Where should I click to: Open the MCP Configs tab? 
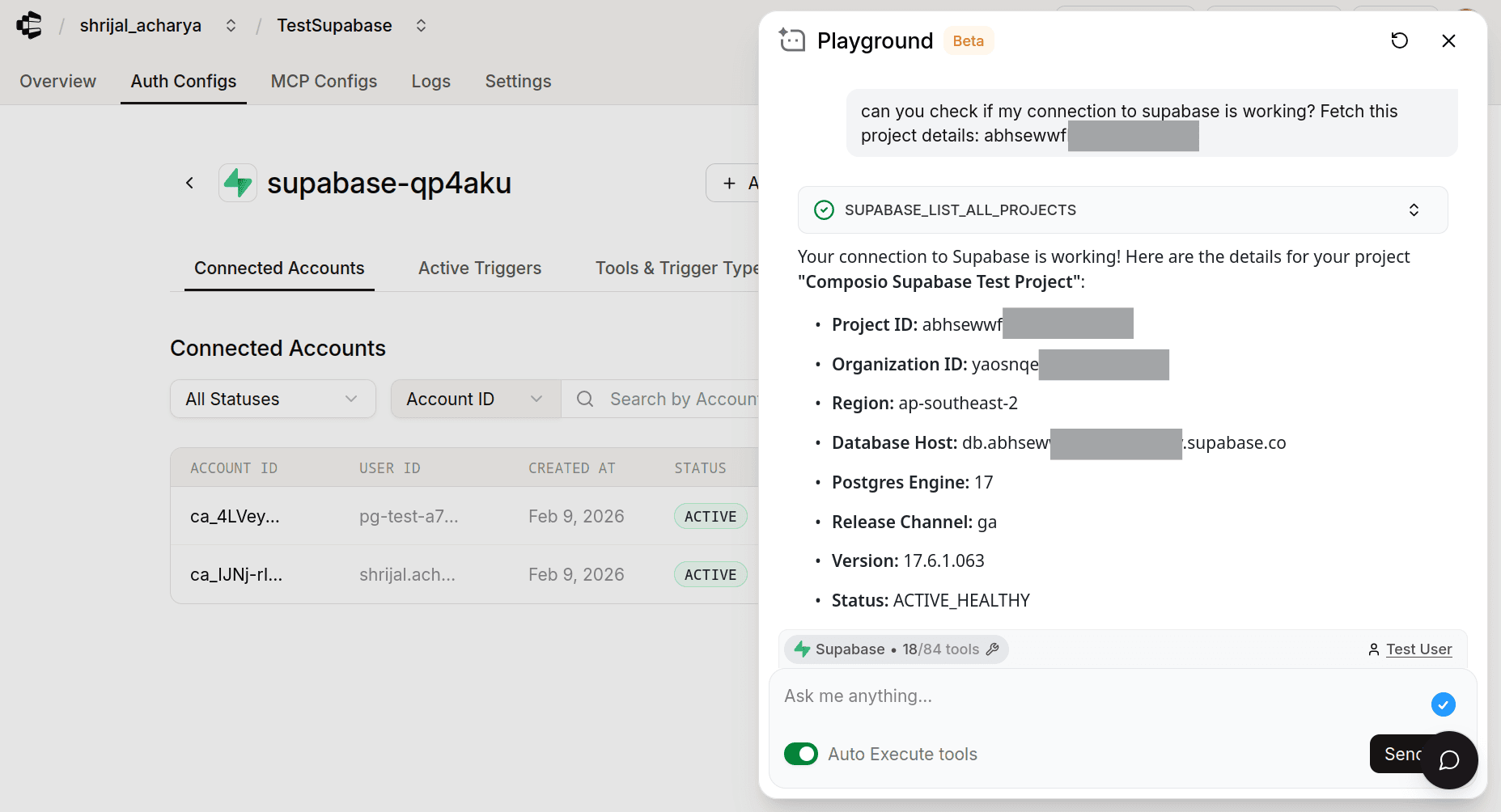[324, 81]
